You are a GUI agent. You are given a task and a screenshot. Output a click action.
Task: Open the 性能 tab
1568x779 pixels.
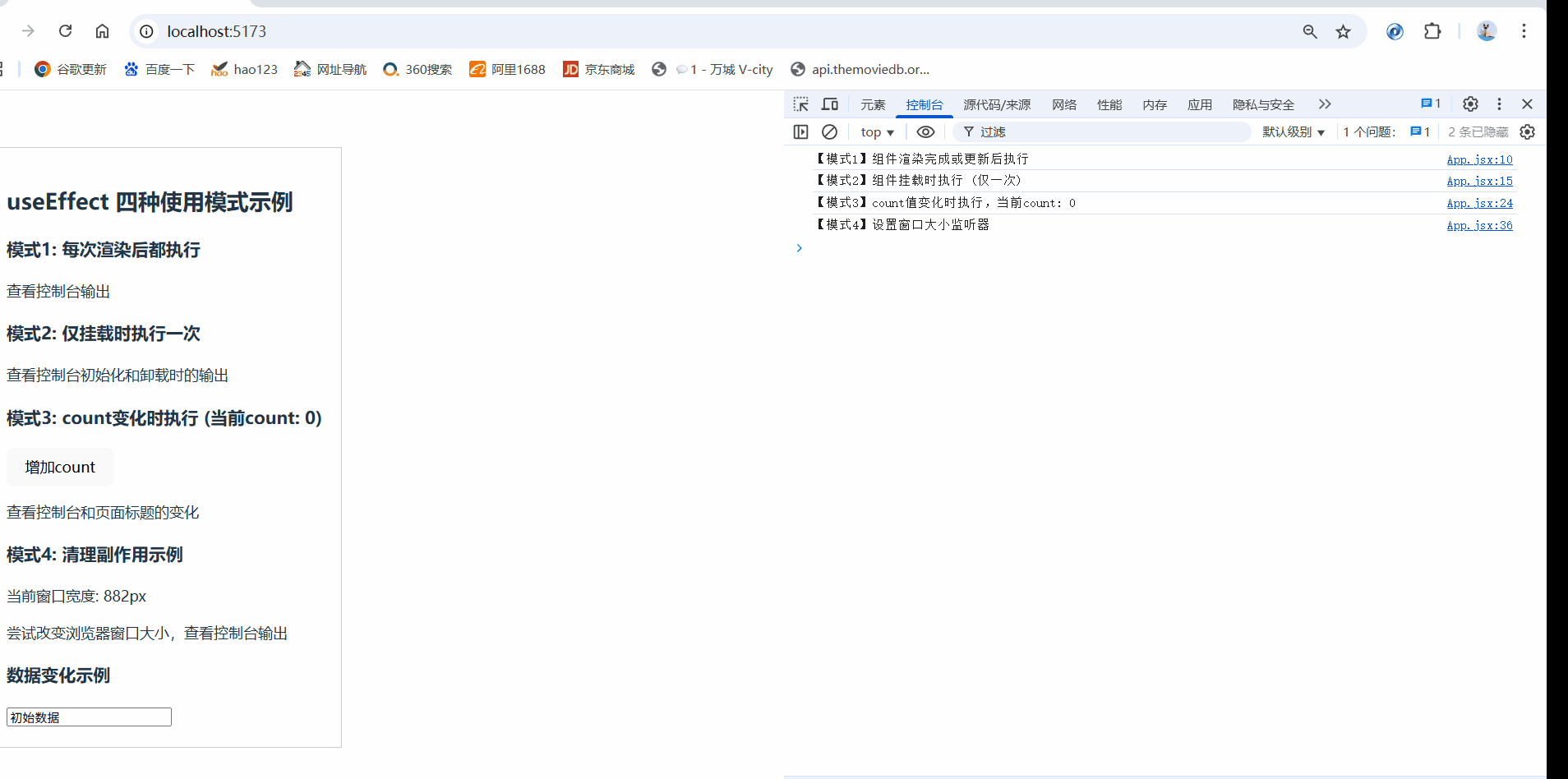tap(1109, 104)
